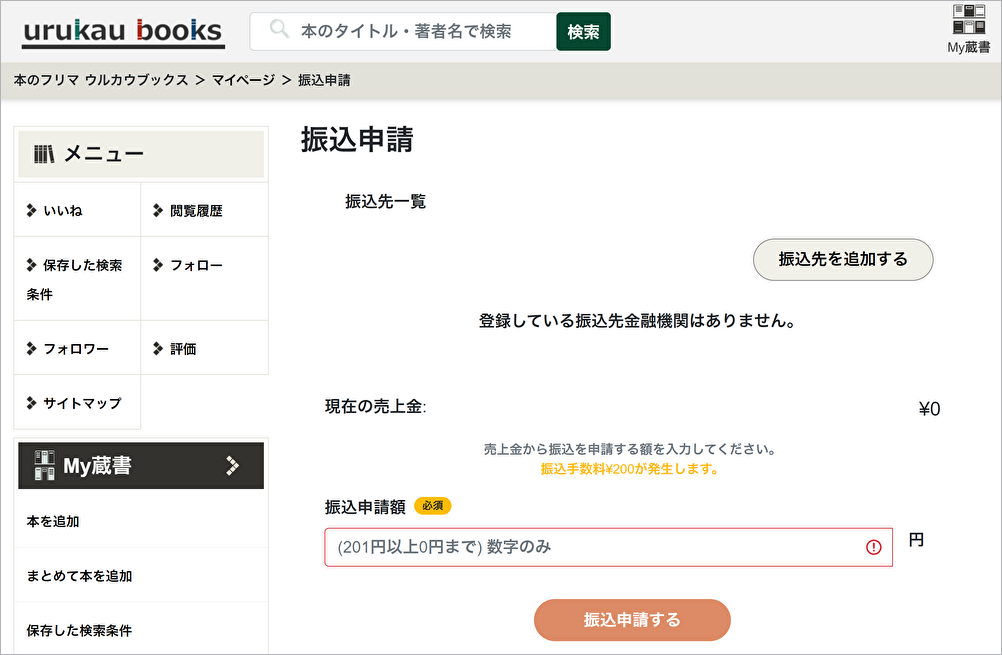Open 閲覧履歴 browsing history
This screenshot has width=1002, height=655.
point(196,210)
